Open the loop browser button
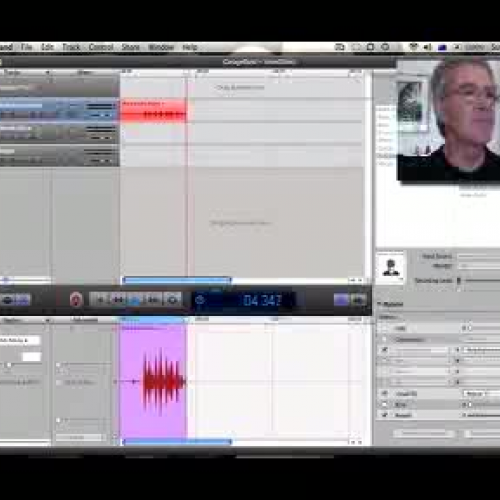500x500 pixels. (x=341, y=300)
